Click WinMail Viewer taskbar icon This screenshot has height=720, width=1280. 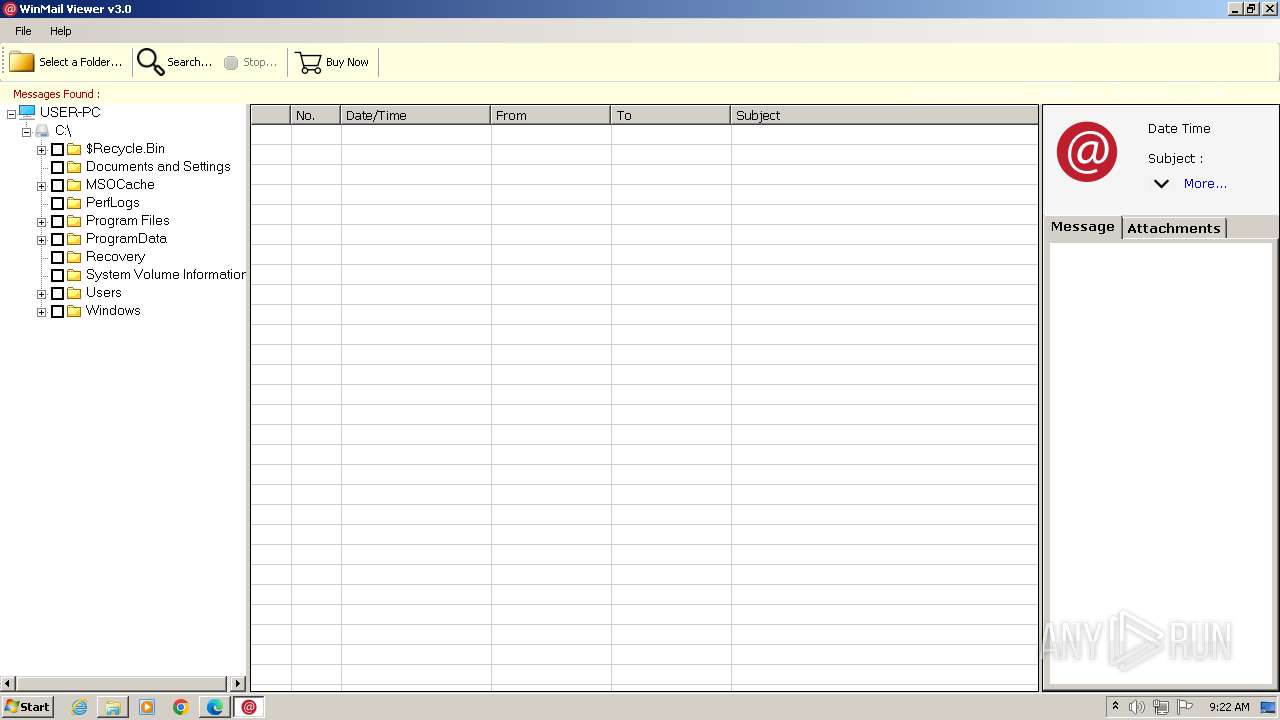249,707
